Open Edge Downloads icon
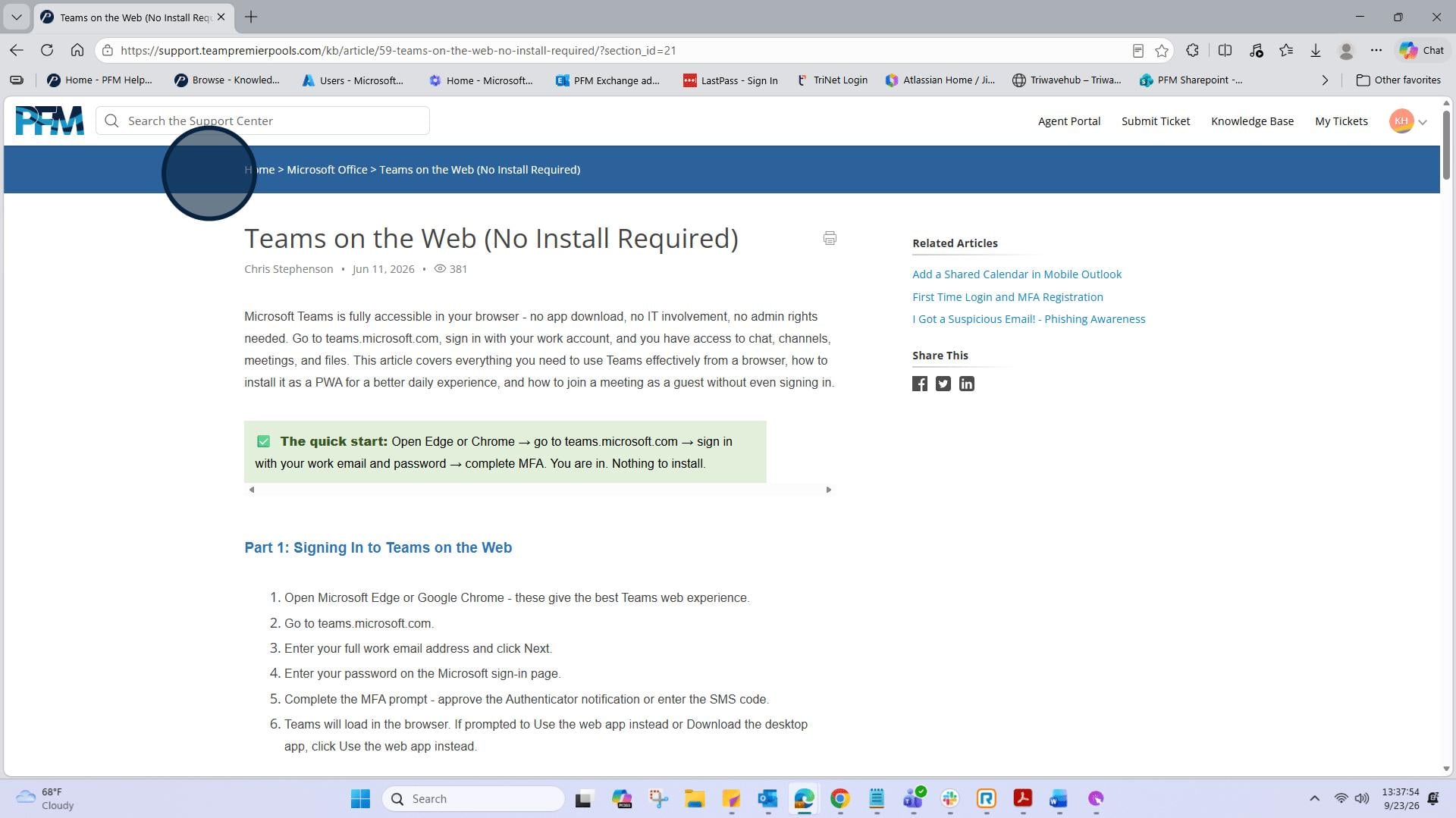The image size is (1456, 818). [x=1316, y=51]
